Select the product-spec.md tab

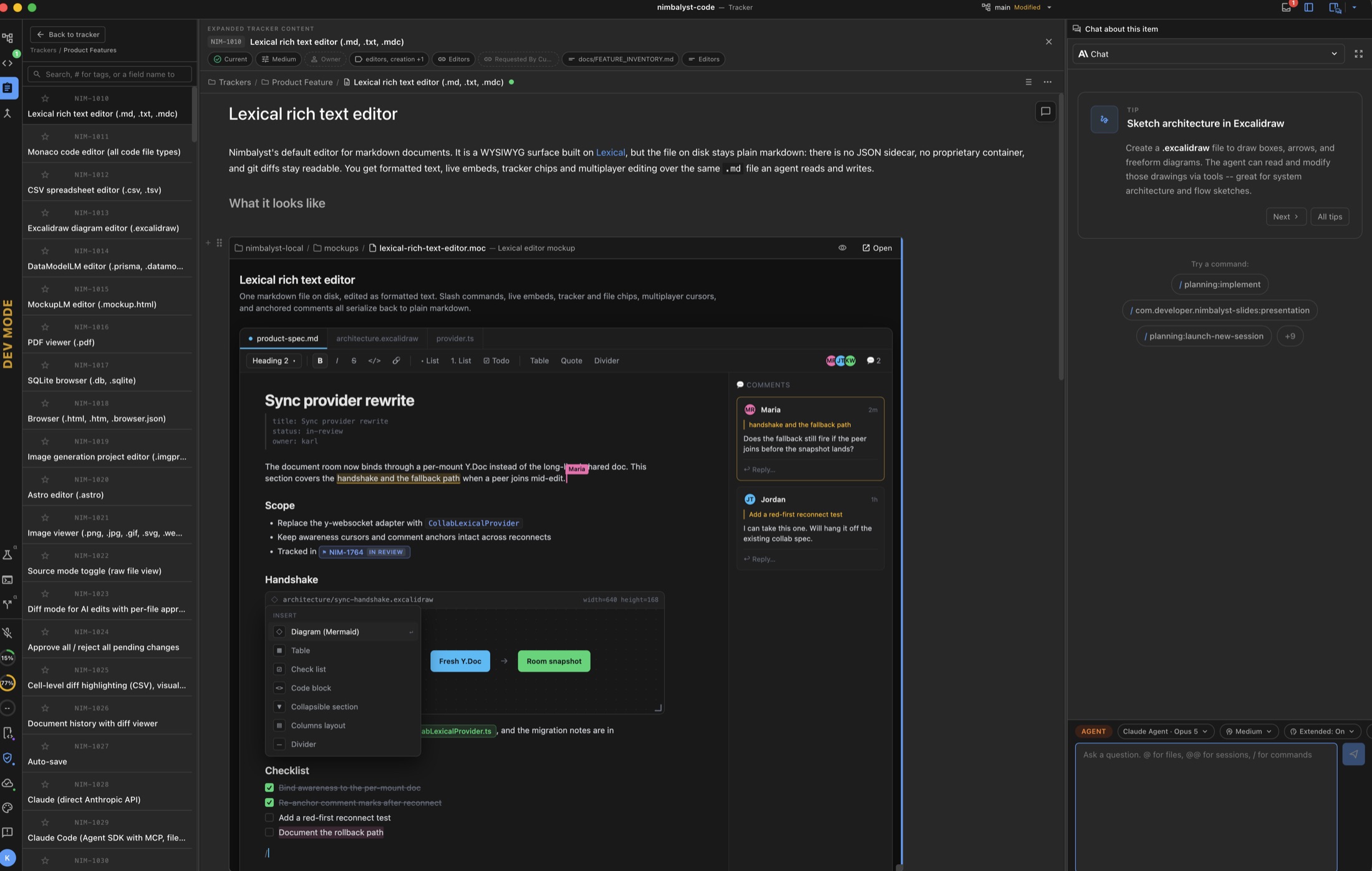coord(283,339)
